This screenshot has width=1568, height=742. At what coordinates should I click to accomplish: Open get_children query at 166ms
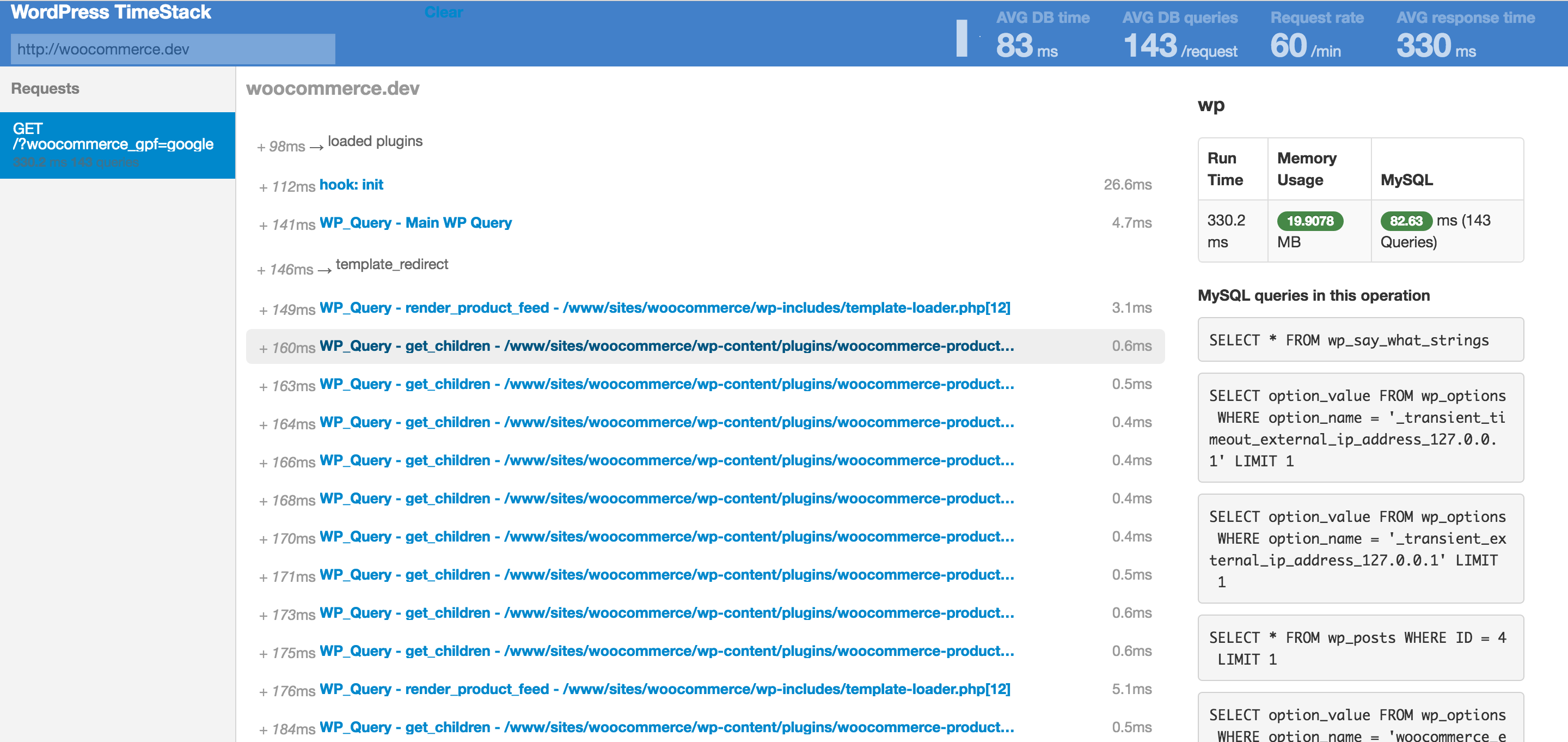click(x=666, y=460)
